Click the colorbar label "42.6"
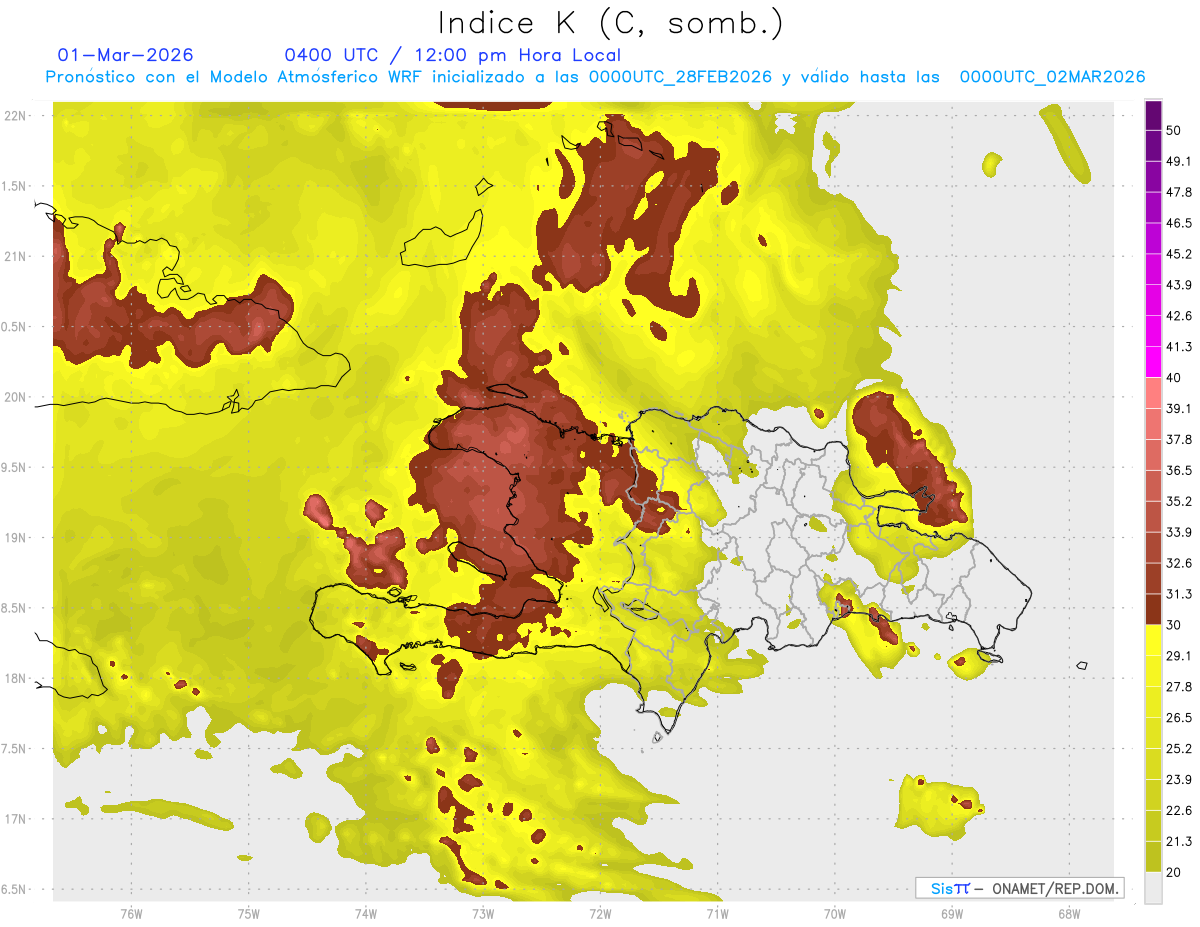The height and width of the screenshot is (927, 1200). [x=1179, y=316]
